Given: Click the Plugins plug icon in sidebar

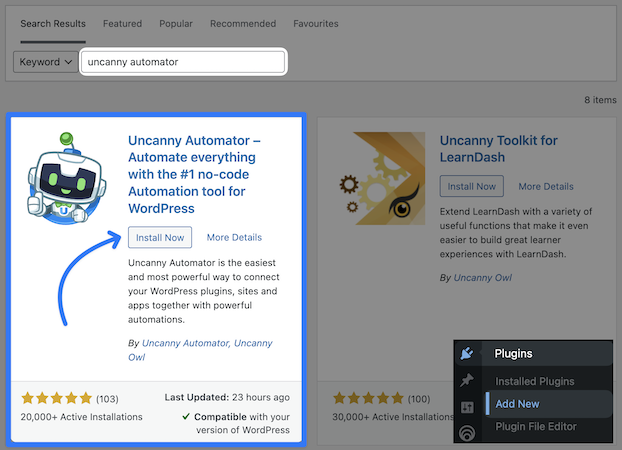Looking at the screenshot, I should [467, 353].
